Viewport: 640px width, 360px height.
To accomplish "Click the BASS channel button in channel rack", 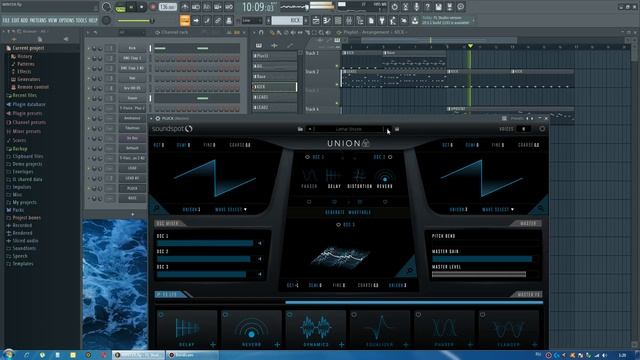I will (x=132, y=198).
